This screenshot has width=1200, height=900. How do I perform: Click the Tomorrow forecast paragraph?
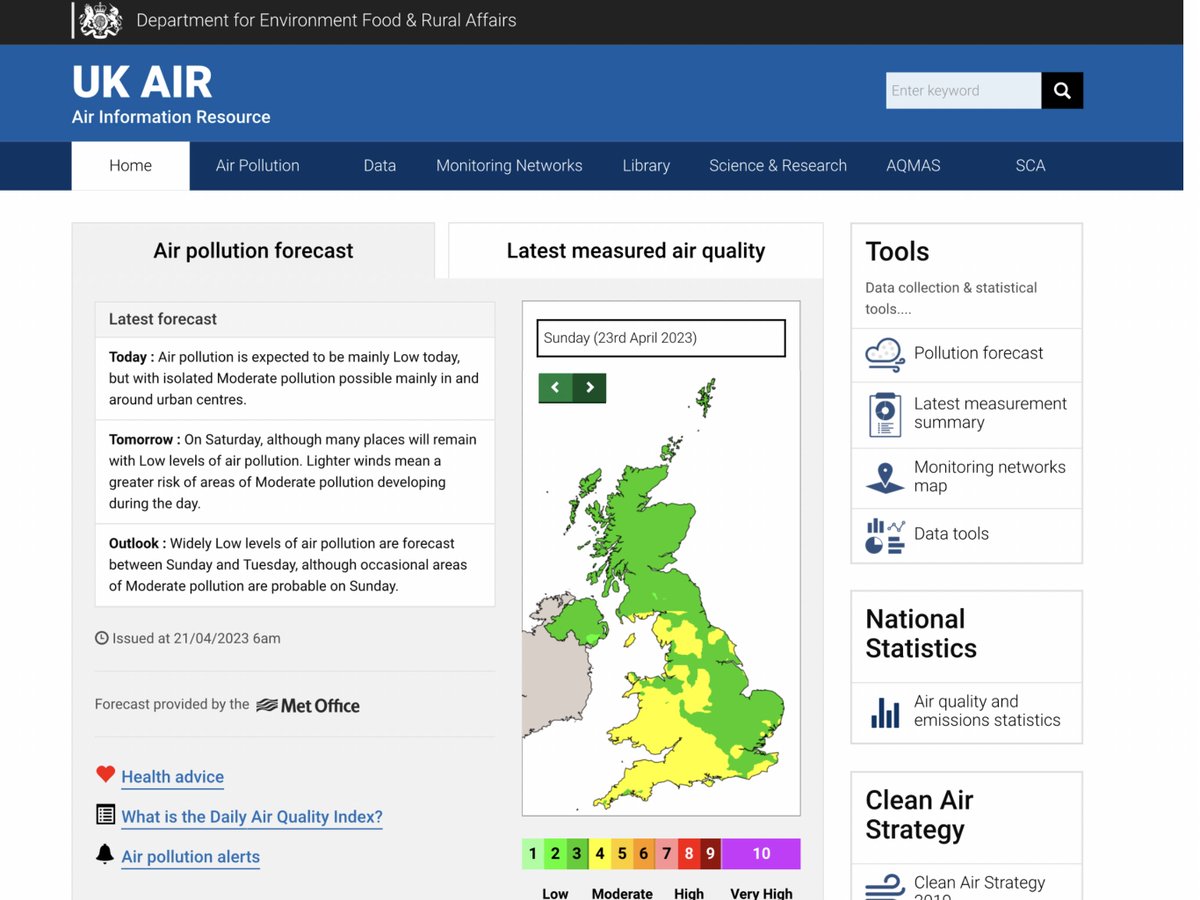click(x=294, y=471)
